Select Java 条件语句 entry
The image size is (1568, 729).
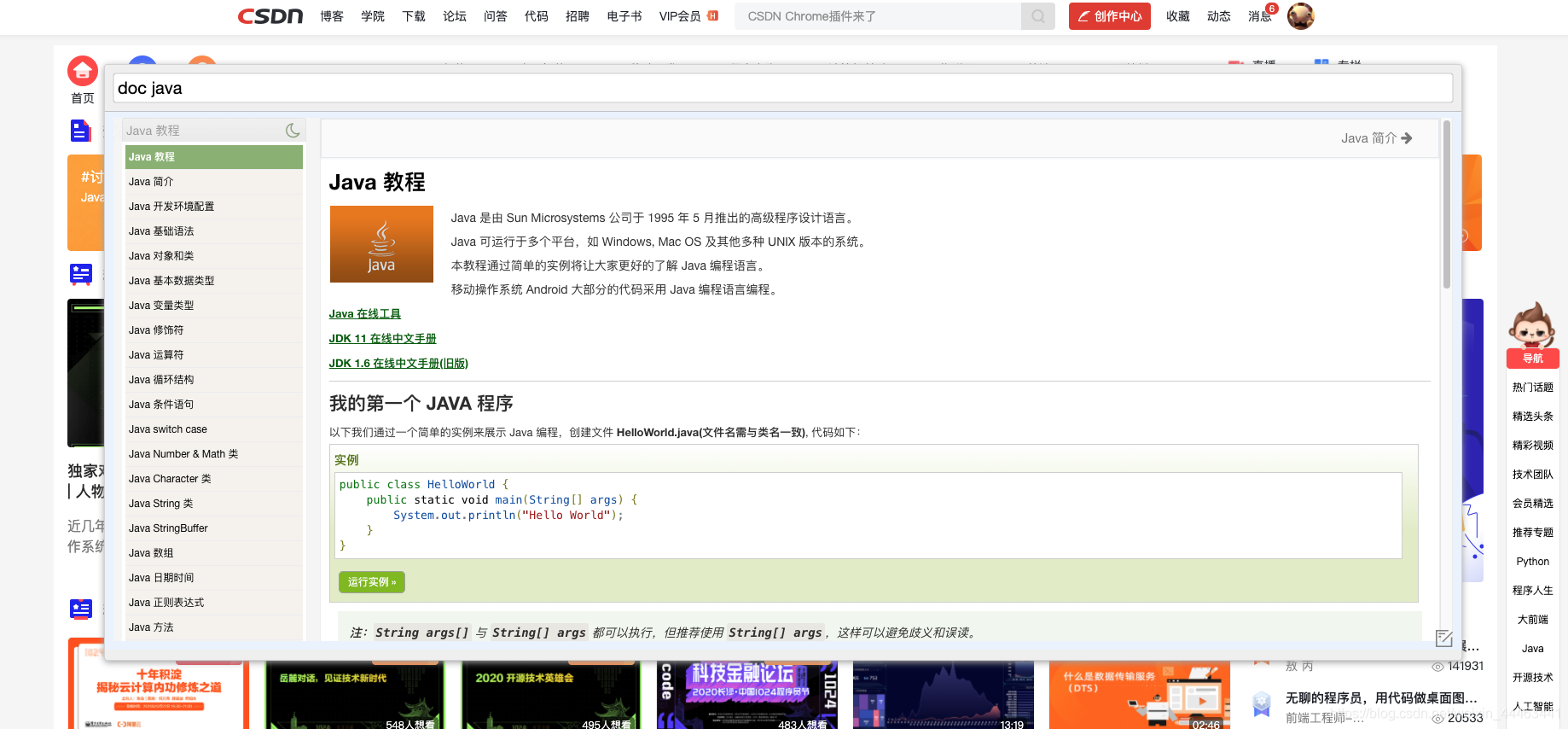214,405
